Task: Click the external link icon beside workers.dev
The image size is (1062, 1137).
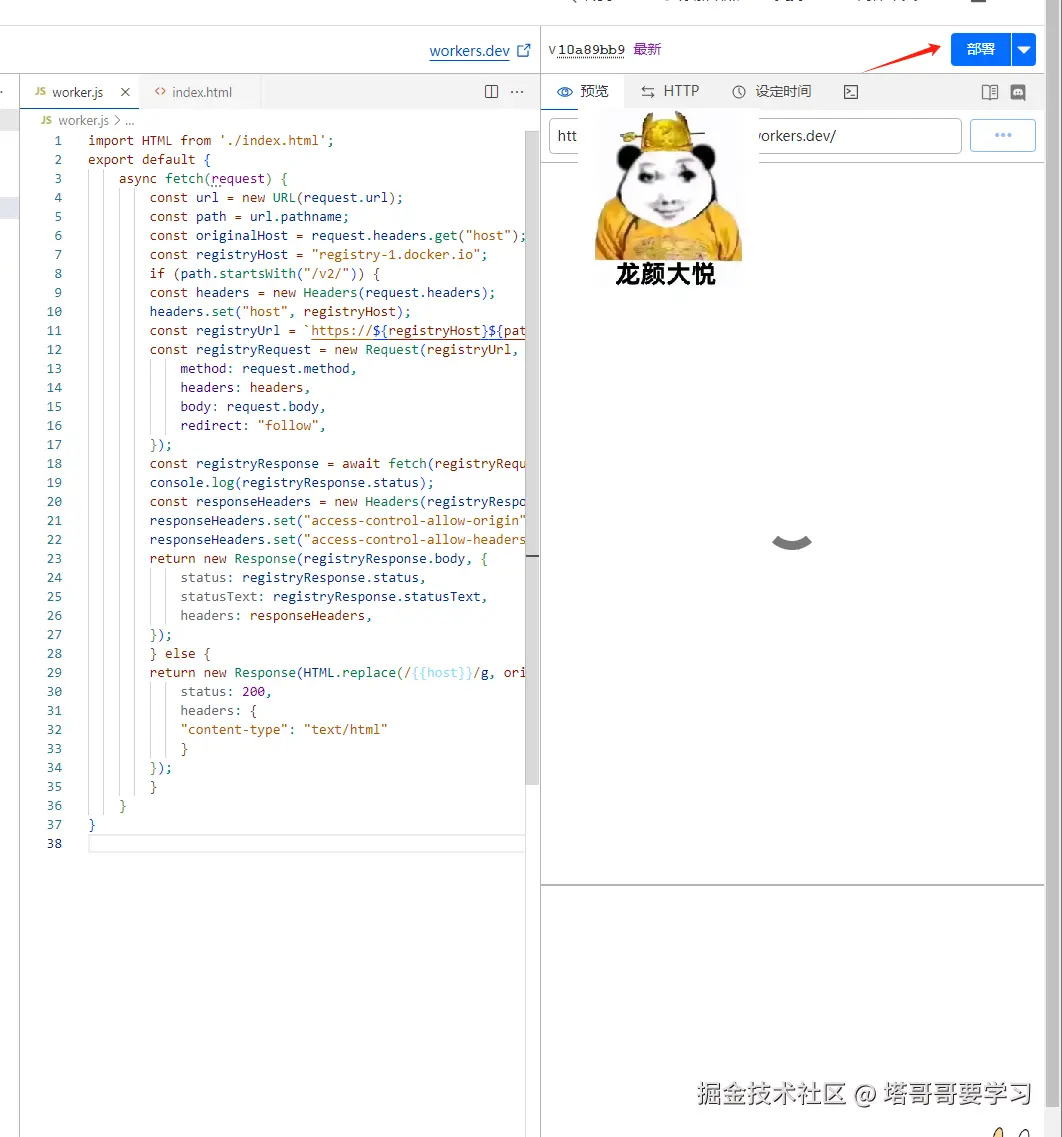Action: click(x=524, y=50)
